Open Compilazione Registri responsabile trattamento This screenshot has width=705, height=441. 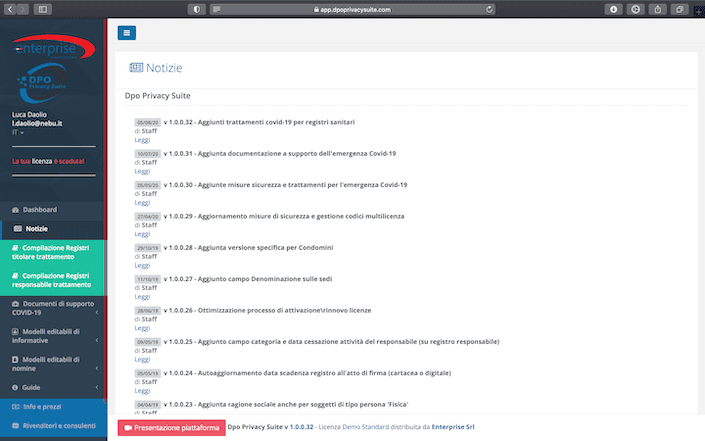[52, 281]
